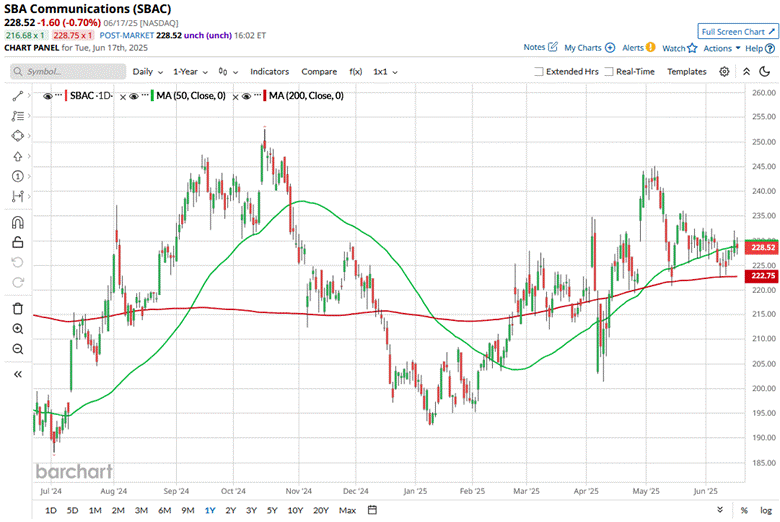Expand the Daily frequency dropdown

(x=147, y=72)
